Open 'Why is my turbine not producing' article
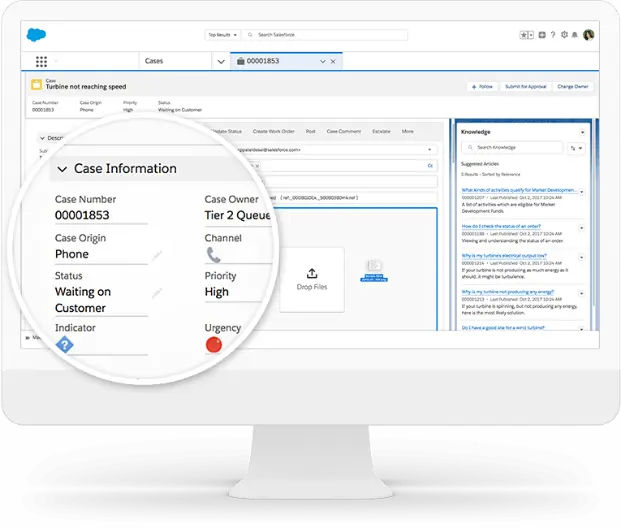 coord(508,292)
